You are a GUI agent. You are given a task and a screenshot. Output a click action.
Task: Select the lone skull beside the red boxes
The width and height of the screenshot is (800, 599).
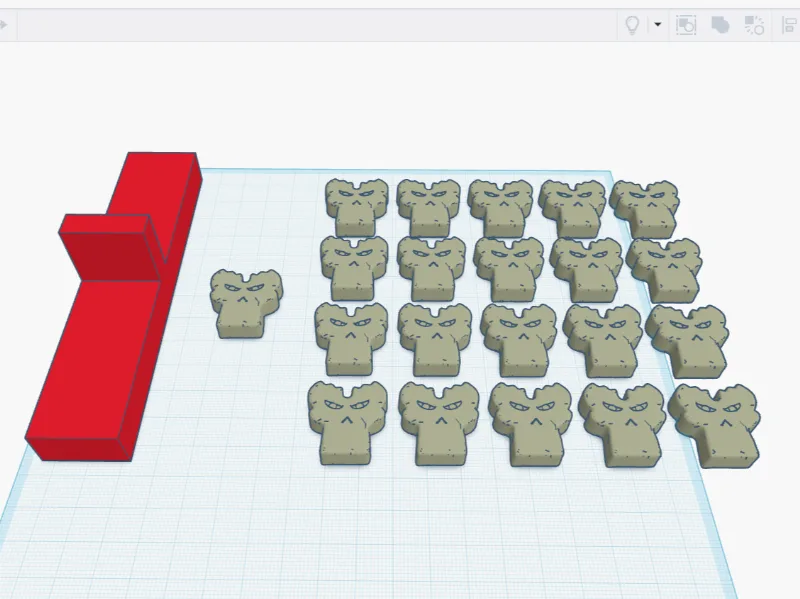coord(246,304)
